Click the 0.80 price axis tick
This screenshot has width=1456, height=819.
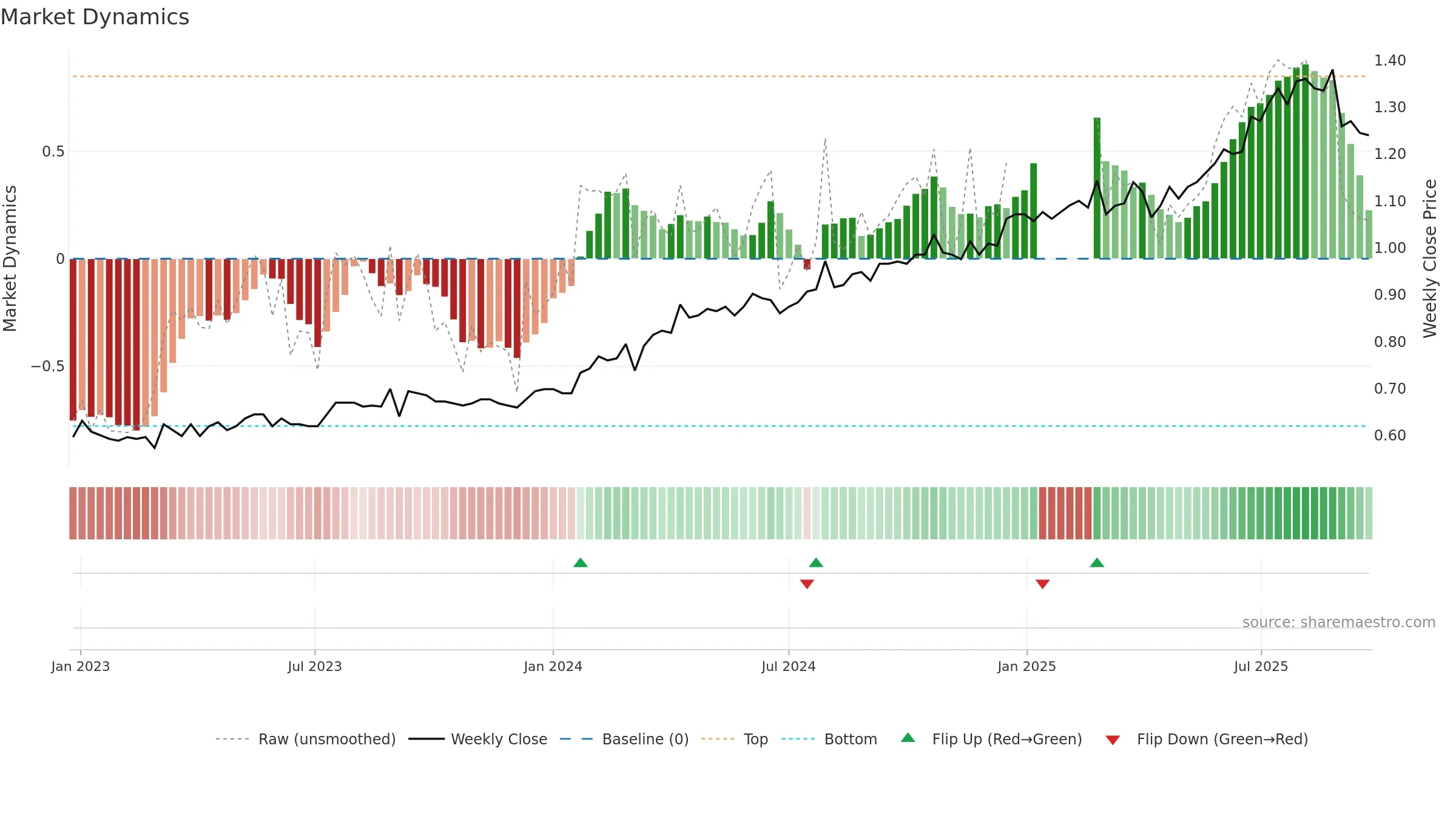coord(1390,342)
